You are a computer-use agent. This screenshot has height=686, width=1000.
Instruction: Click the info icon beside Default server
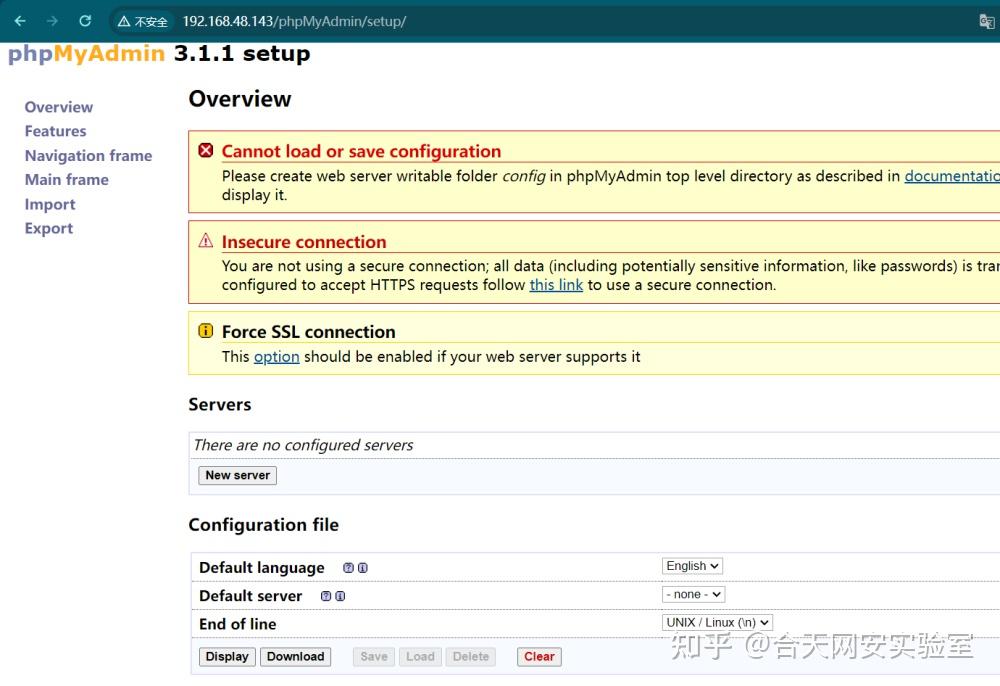(340, 595)
